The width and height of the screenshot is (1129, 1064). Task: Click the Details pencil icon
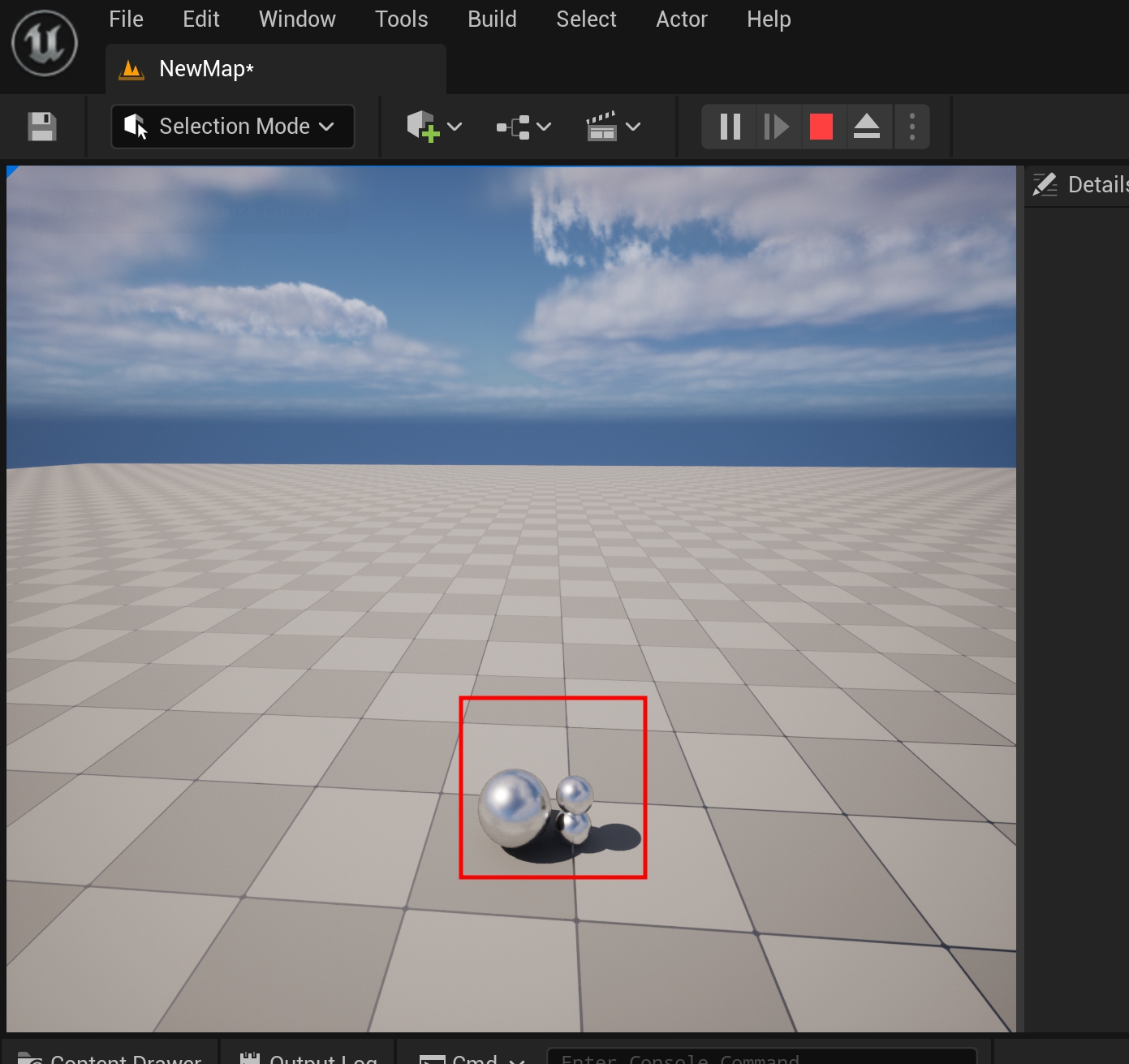pos(1045,185)
